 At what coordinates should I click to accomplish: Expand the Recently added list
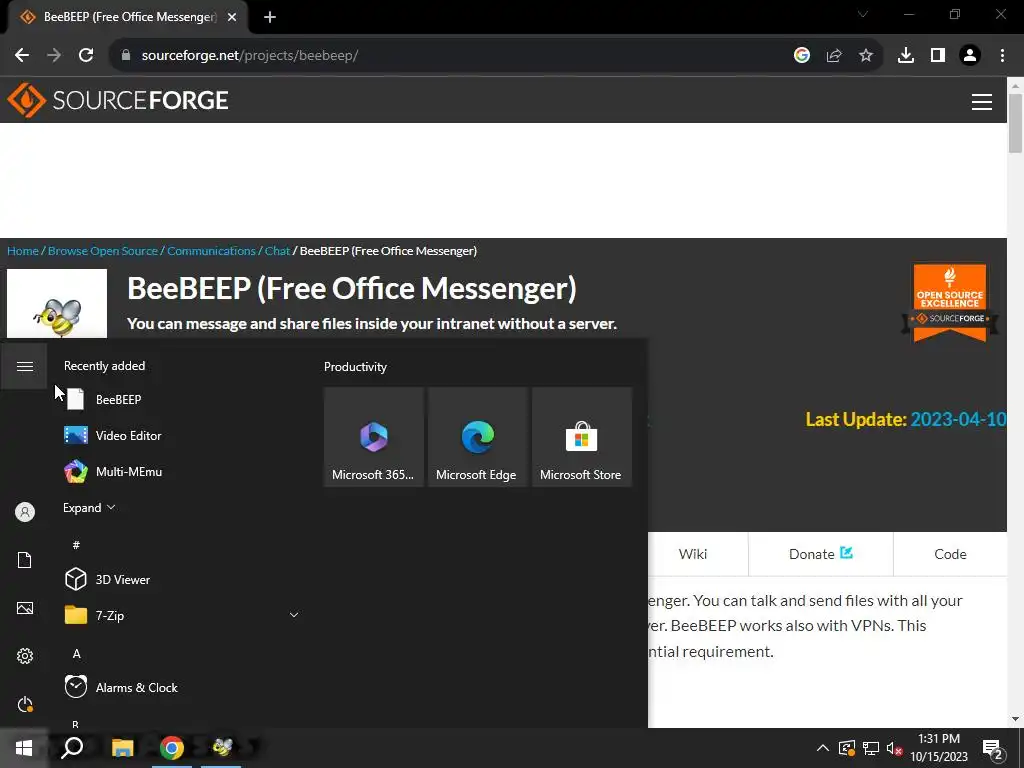click(x=89, y=507)
